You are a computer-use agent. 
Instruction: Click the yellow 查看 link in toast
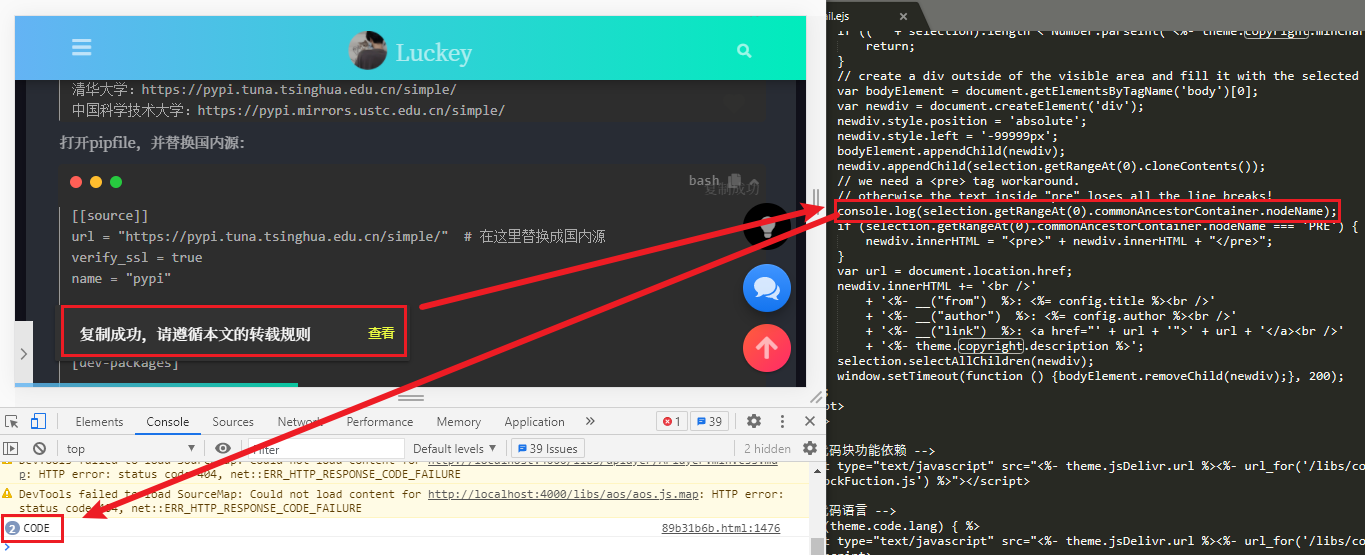click(x=381, y=333)
